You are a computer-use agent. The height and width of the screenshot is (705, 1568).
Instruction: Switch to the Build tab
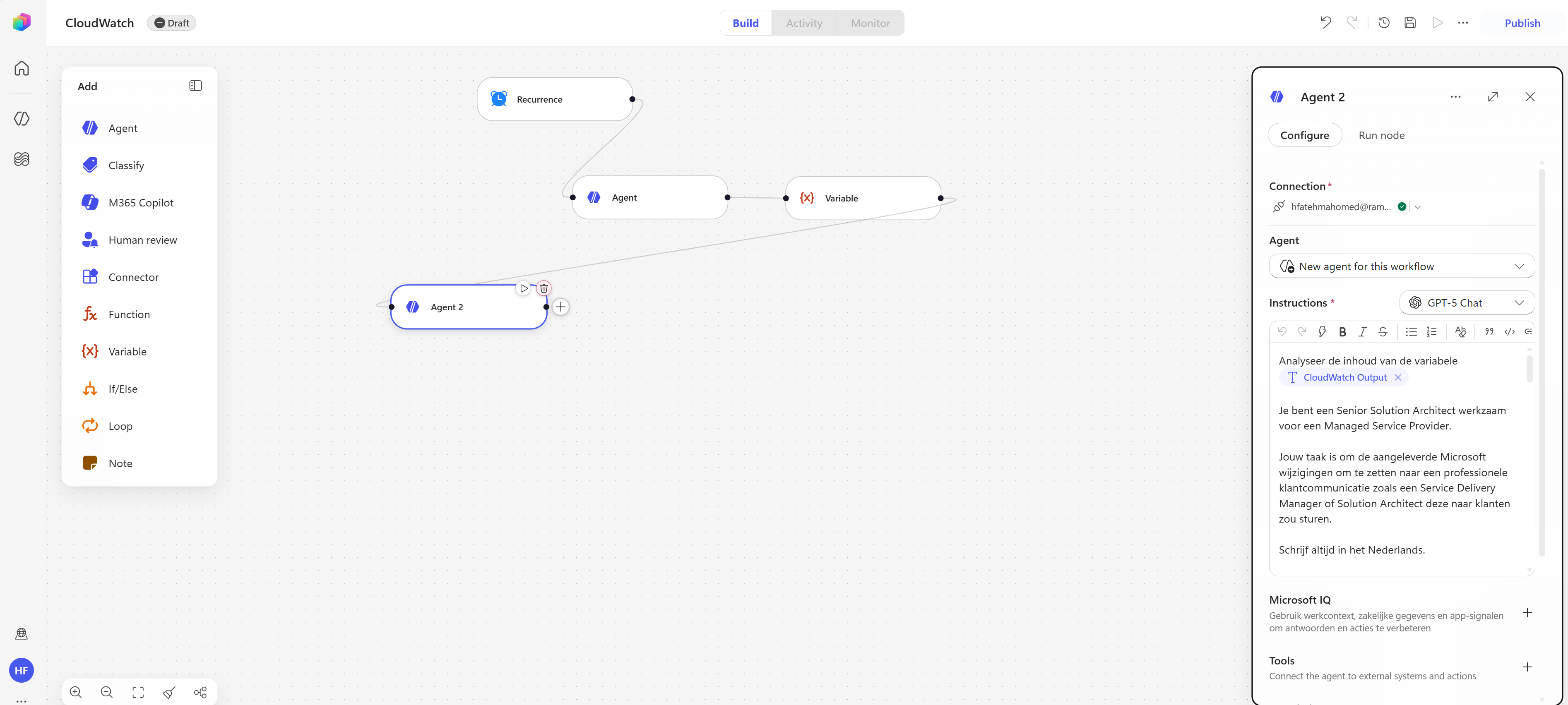click(x=745, y=23)
